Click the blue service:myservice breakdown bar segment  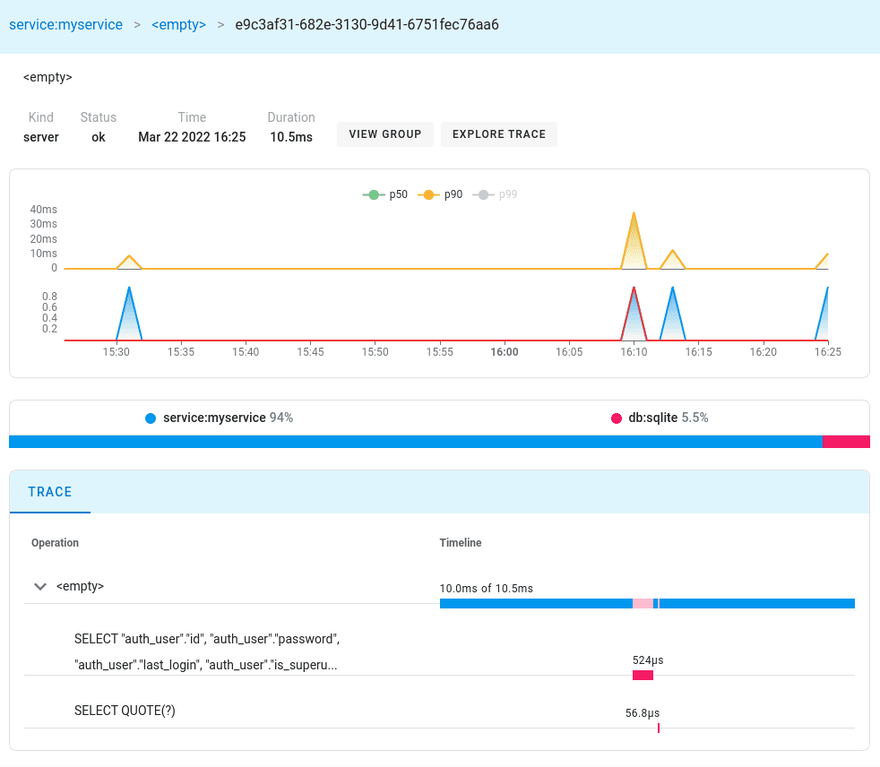coord(415,441)
